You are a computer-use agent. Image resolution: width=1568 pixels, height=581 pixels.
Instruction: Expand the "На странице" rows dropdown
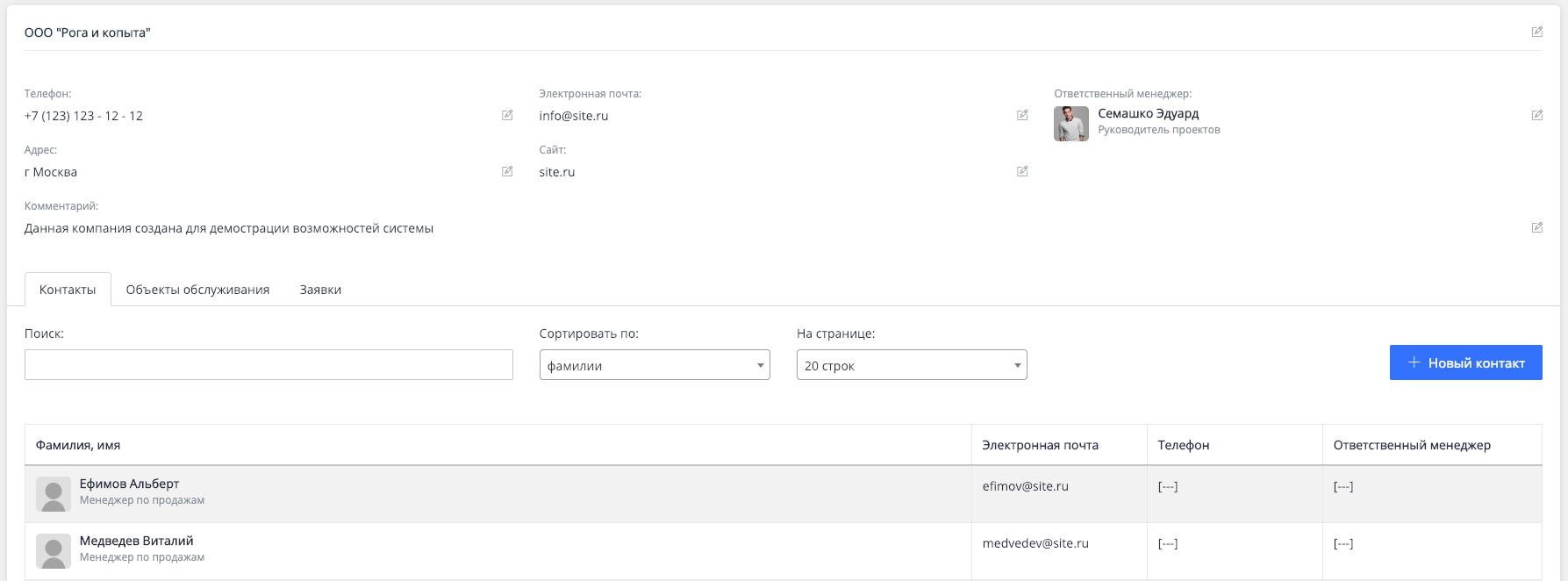(x=911, y=365)
